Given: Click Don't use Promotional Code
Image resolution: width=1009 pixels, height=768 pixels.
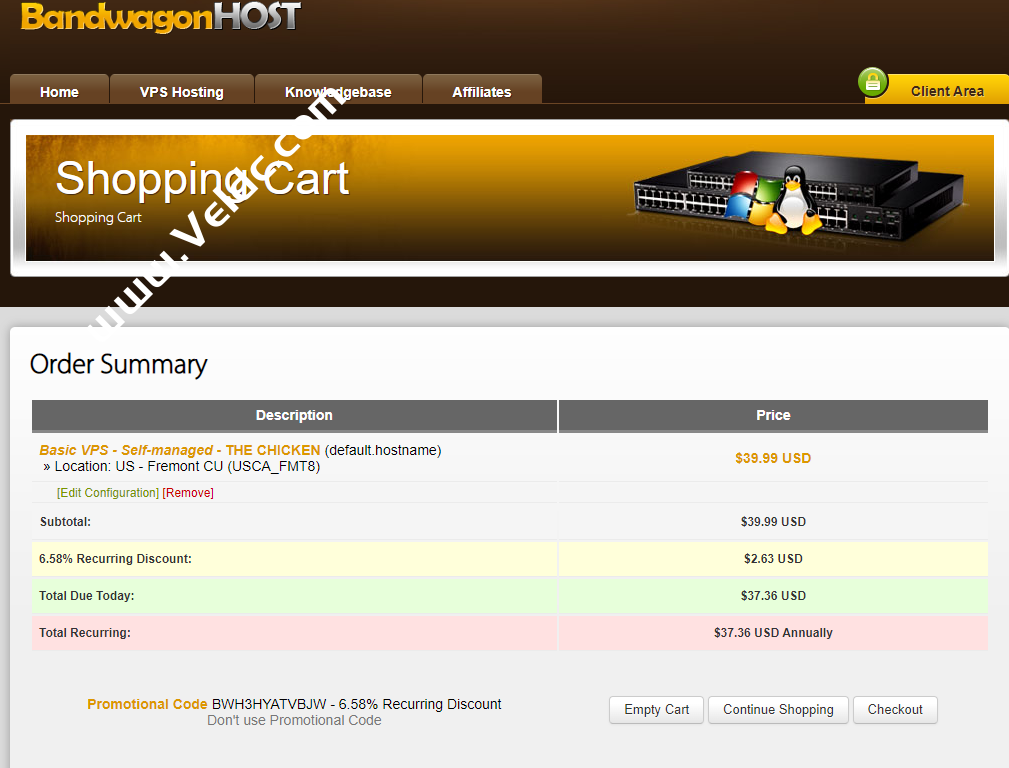Looking at the screenshot, I should point(294,720).
